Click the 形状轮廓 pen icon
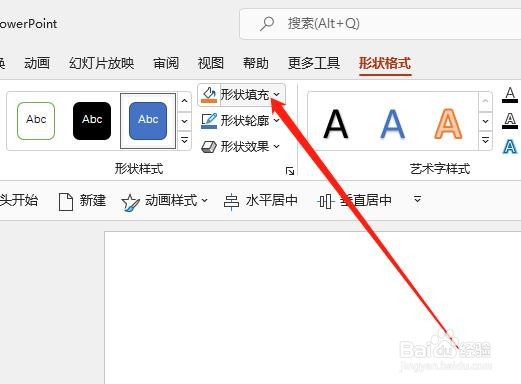Screen dimensions: 521x384 pos(209,121)
